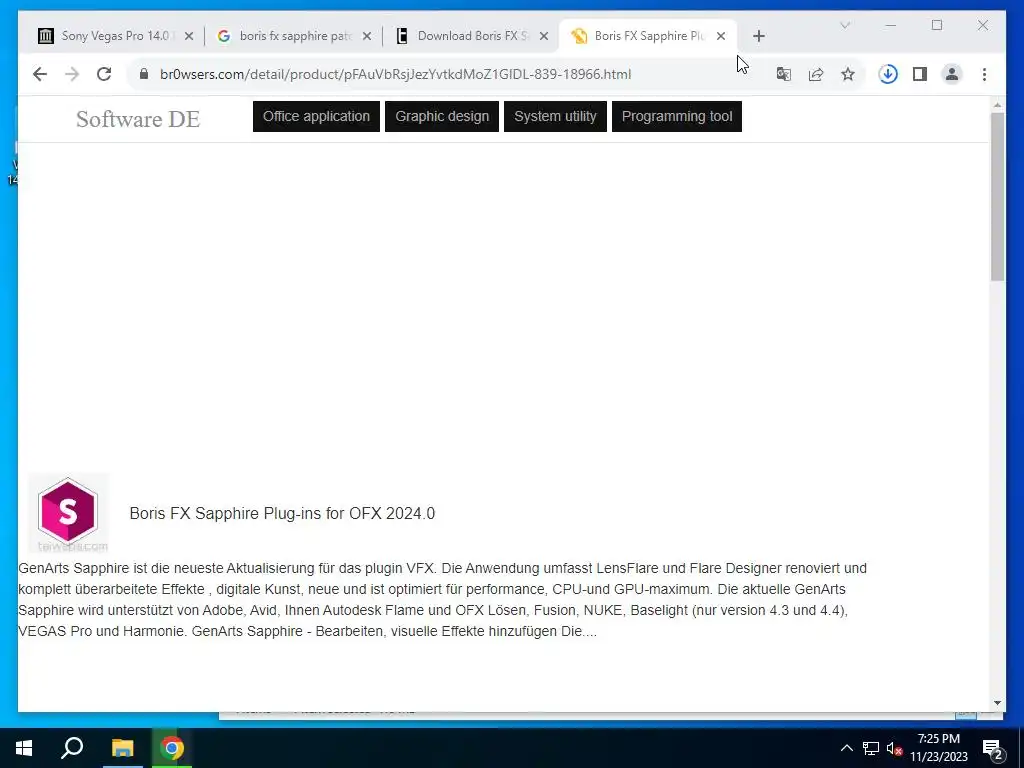The image size is (1024, 768).
Task: Bookmark this page with the star
Action: tap(848, 74)
